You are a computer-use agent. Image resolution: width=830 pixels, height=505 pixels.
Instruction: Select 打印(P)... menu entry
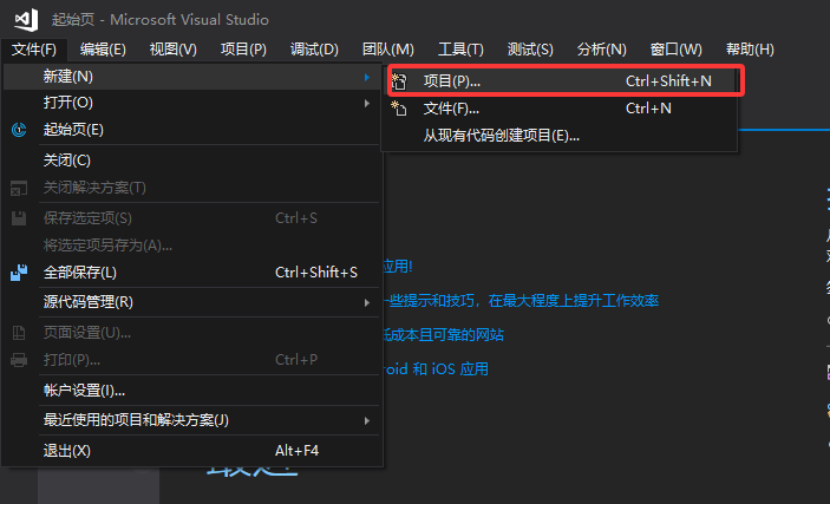coord(192,360)
